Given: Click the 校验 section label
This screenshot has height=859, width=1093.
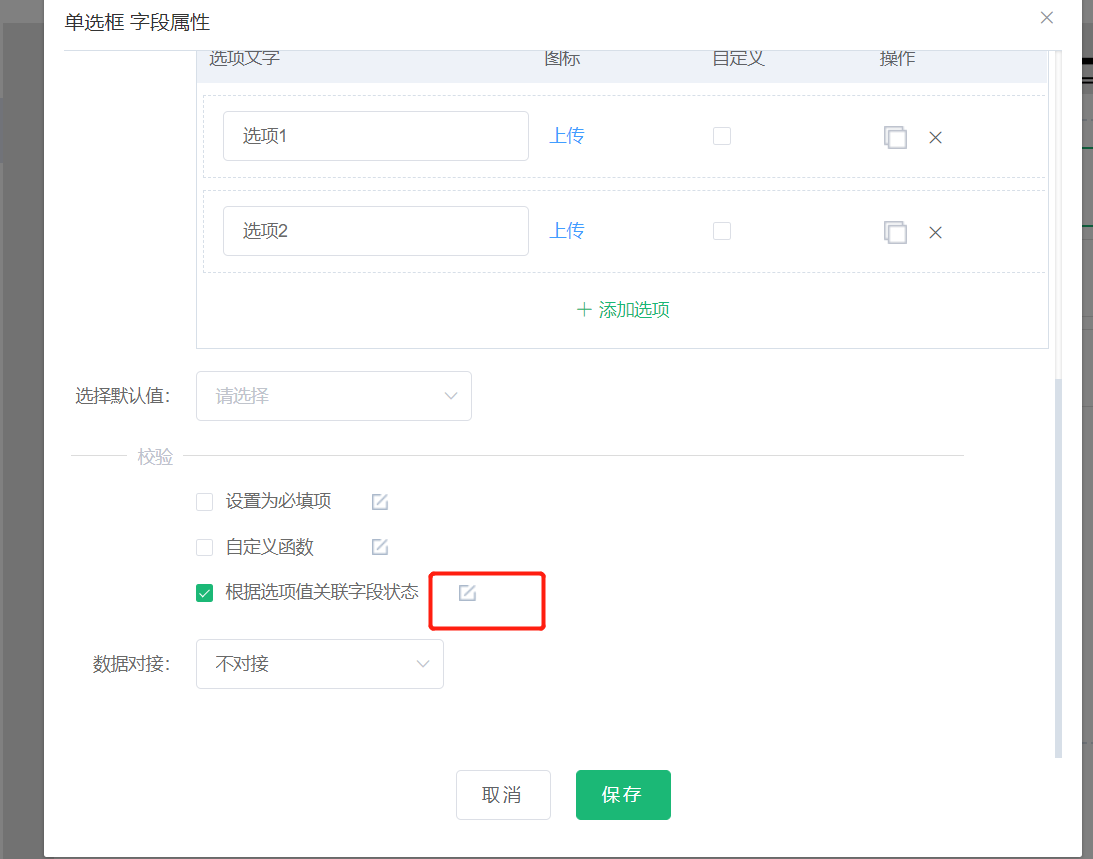Looking at the screenshot, I should coord(155,457).
